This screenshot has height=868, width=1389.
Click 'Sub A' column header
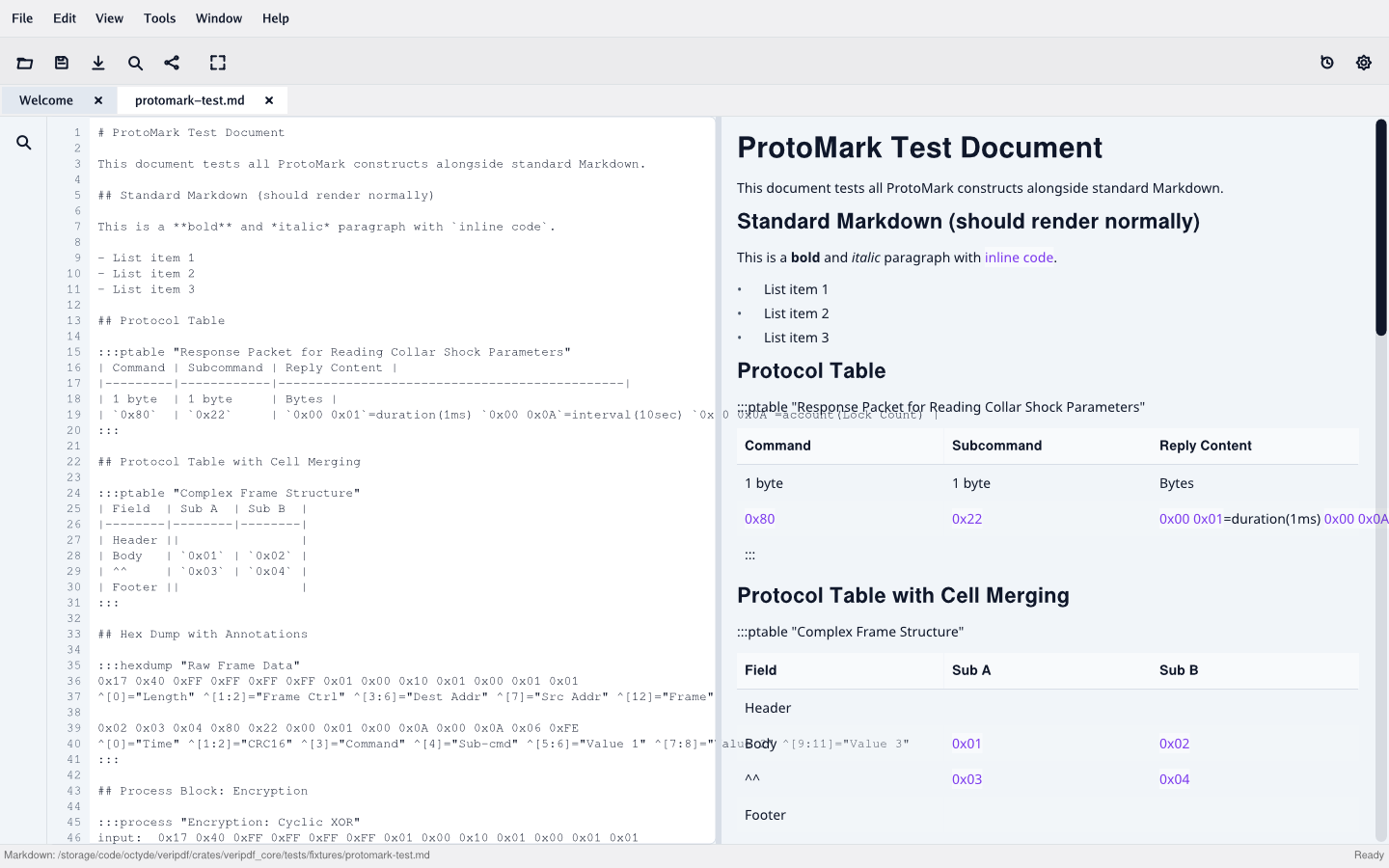click(971, 670)
